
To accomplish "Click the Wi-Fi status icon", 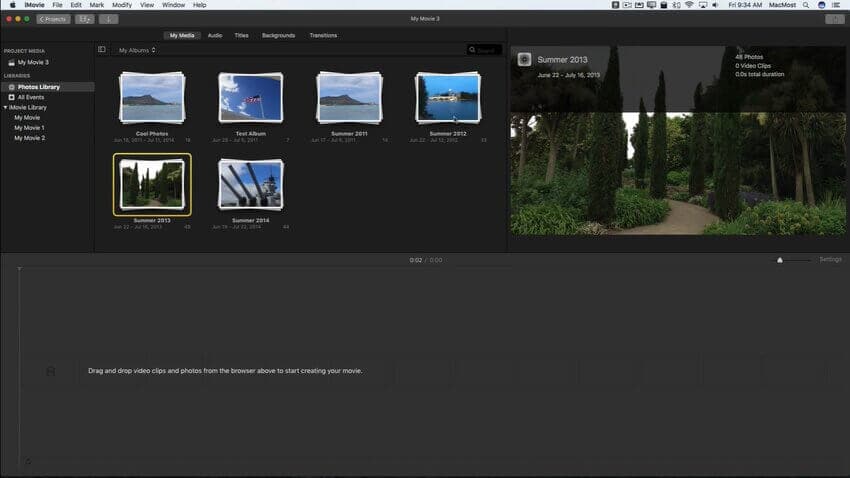I will 690,5.
